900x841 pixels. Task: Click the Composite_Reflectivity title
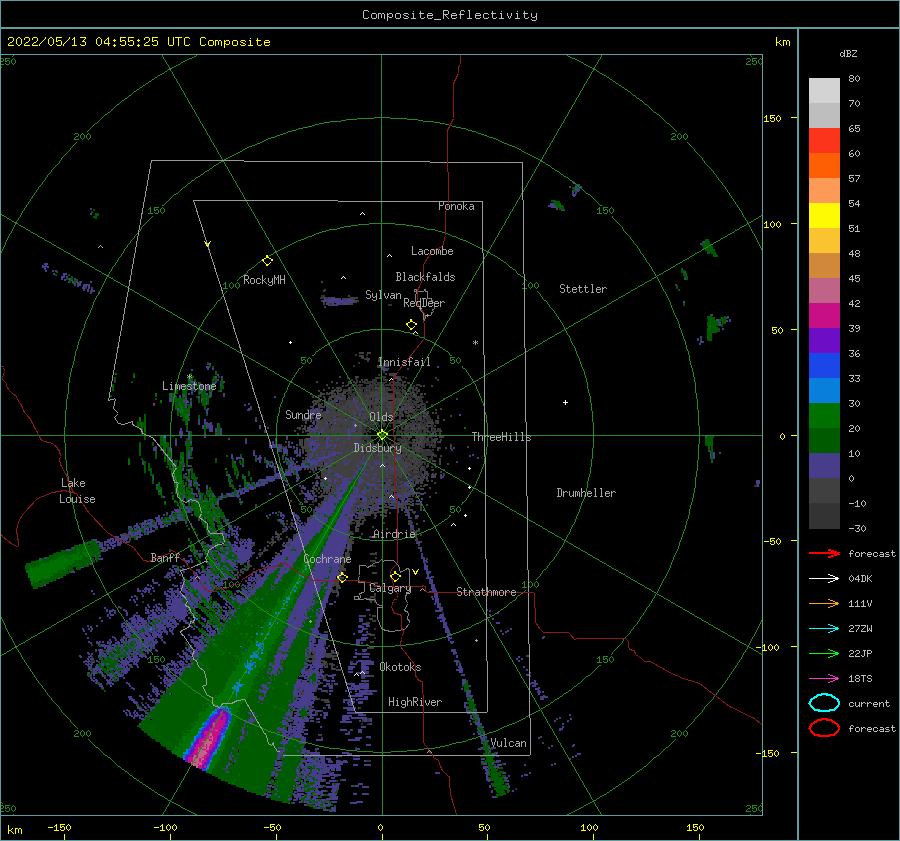(450, 15)
